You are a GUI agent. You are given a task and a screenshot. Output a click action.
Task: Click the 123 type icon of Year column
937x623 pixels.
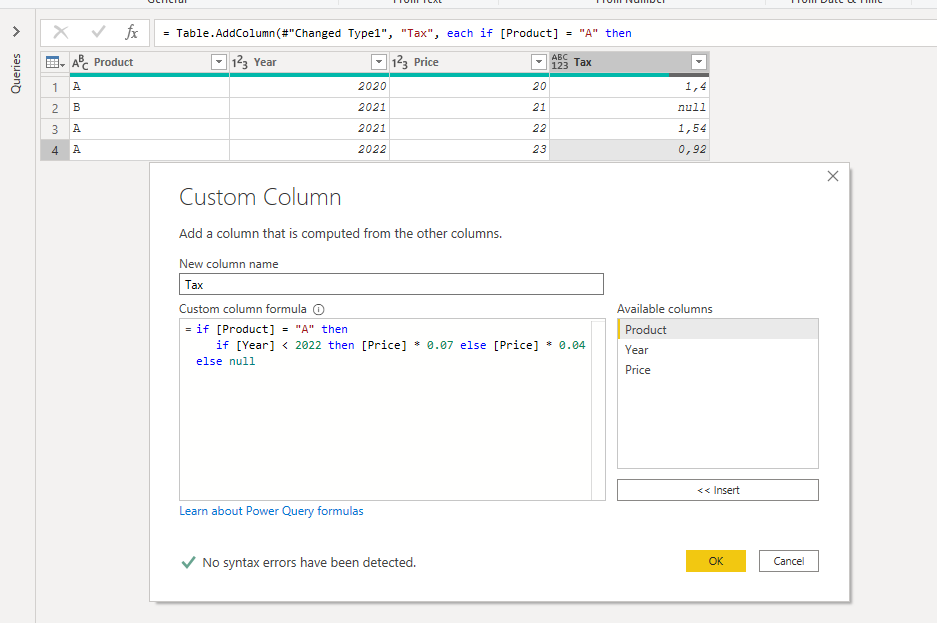pos(240,62)
